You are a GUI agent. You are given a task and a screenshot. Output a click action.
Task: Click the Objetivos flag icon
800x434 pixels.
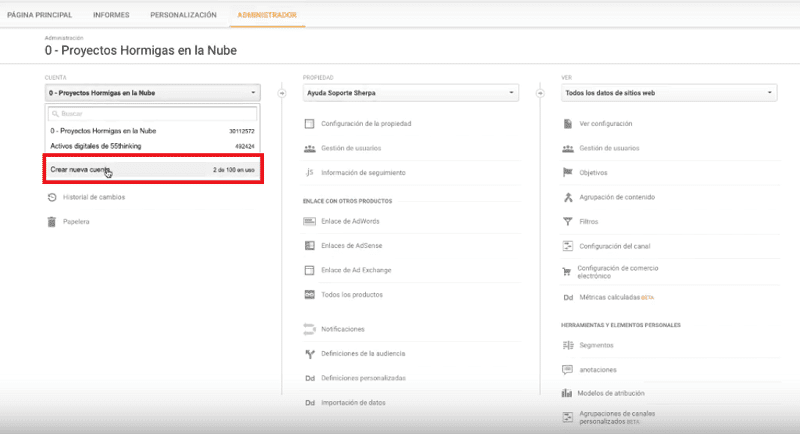[567, 172]
